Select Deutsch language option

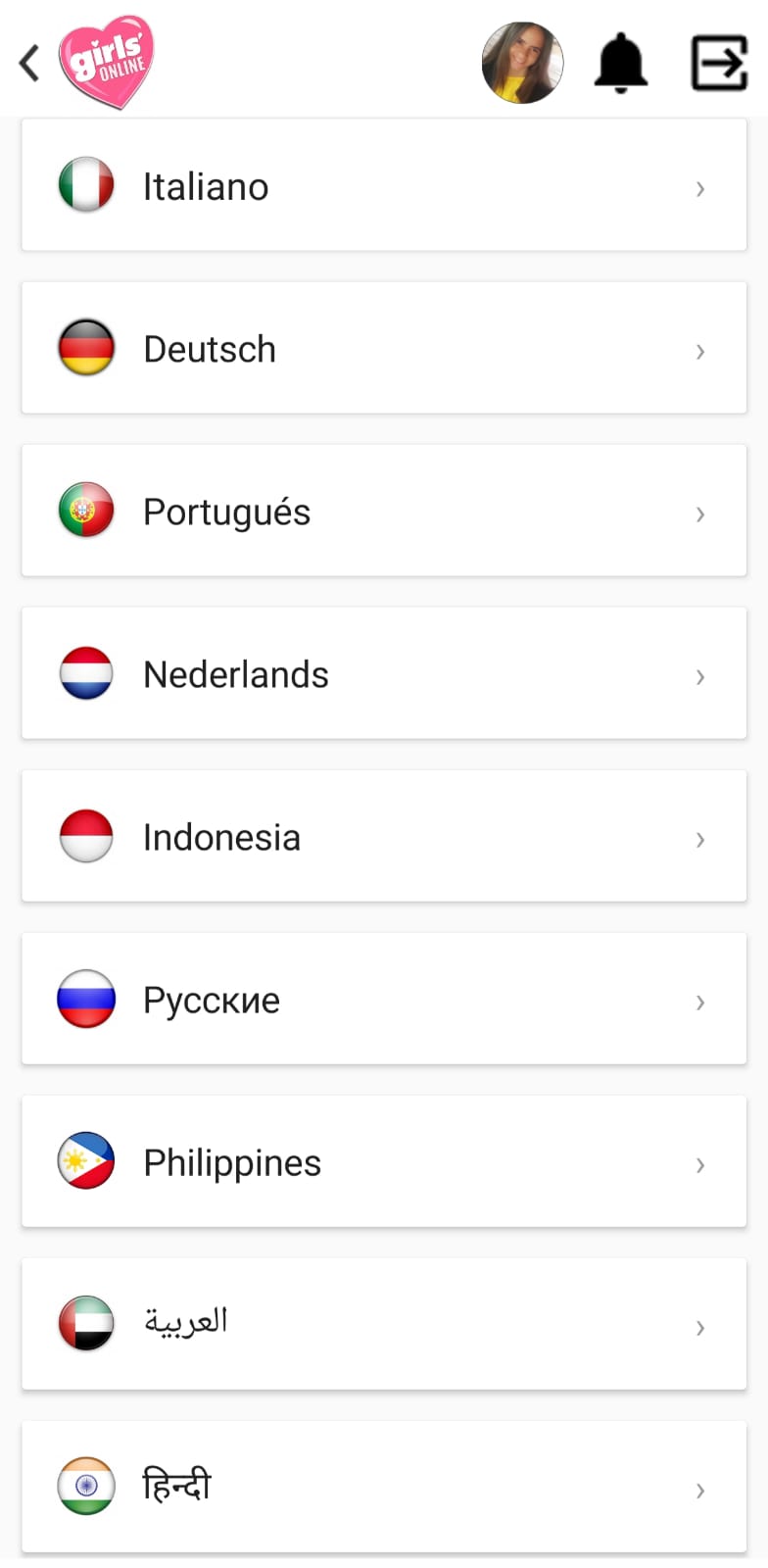click(x=210, y=349)
